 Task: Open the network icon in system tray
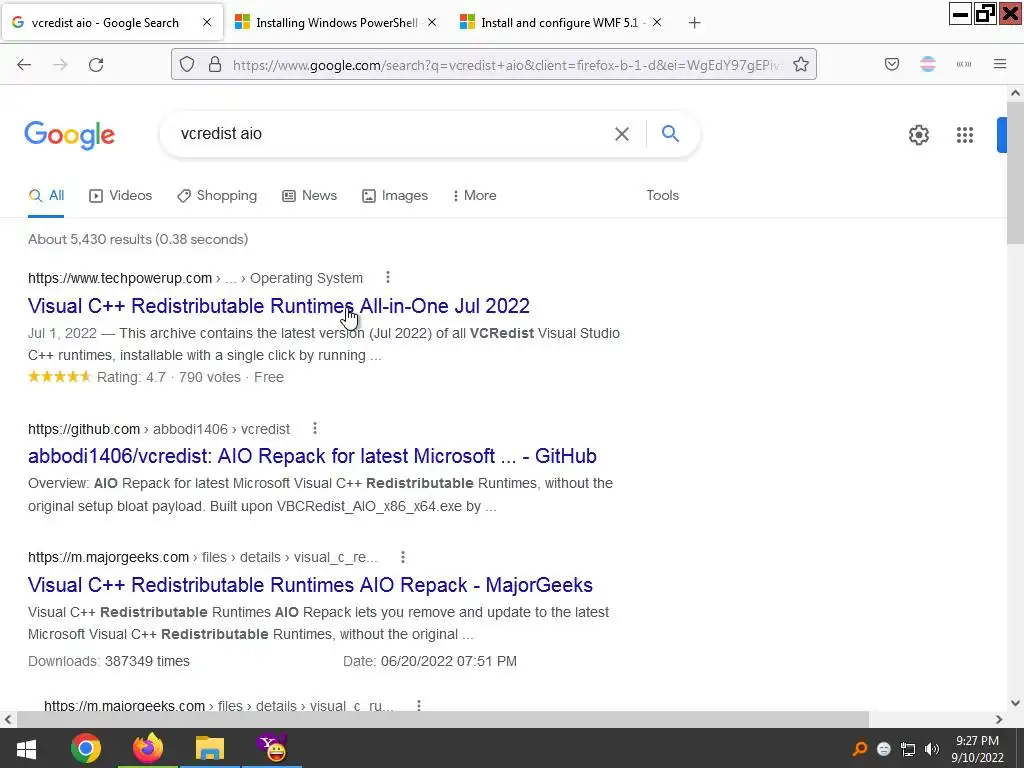tap(908, 749)
